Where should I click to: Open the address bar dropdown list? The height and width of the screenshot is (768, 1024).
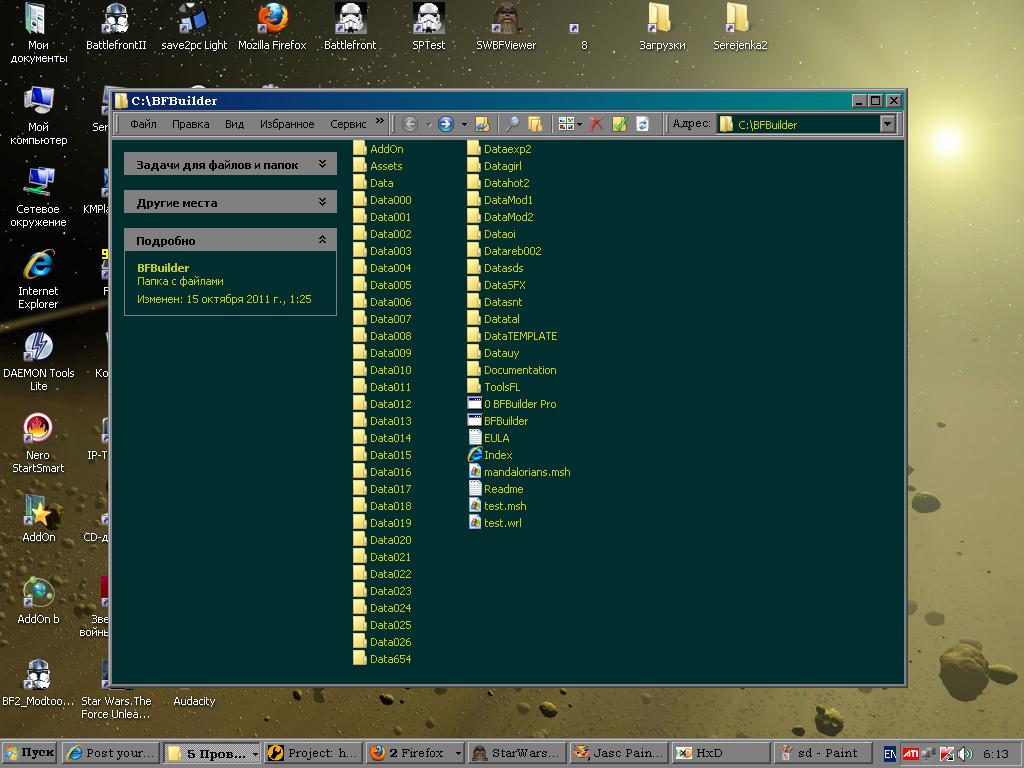[887, 124]
